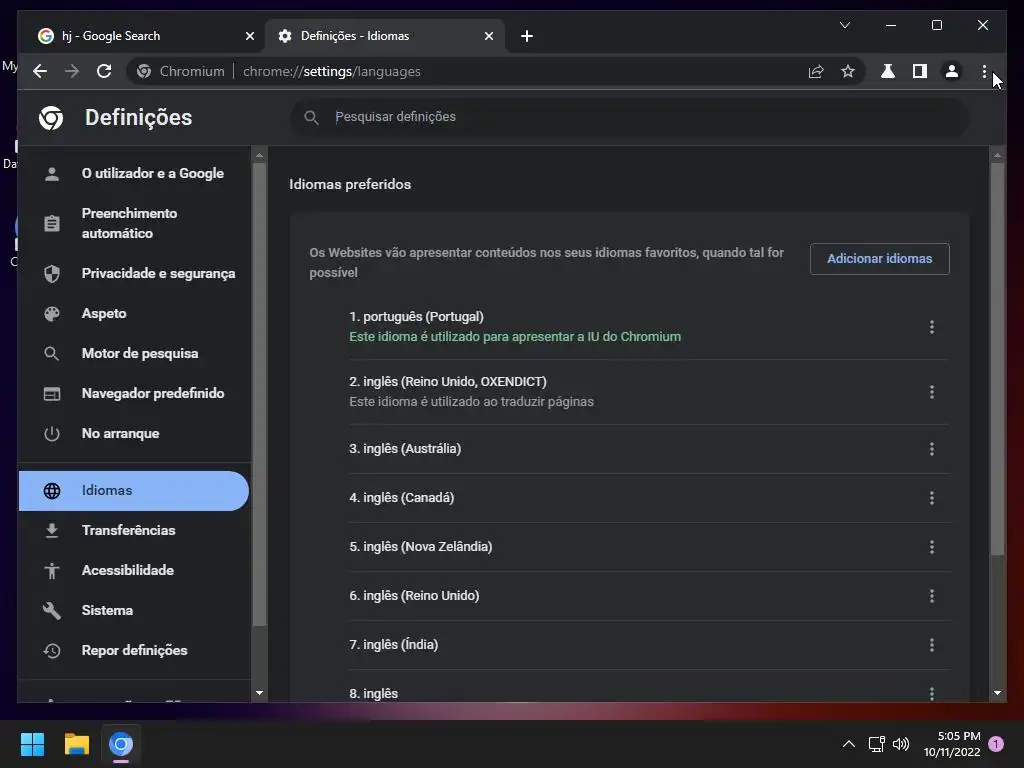Show hidden system tray icons

[x=848, y=744]
